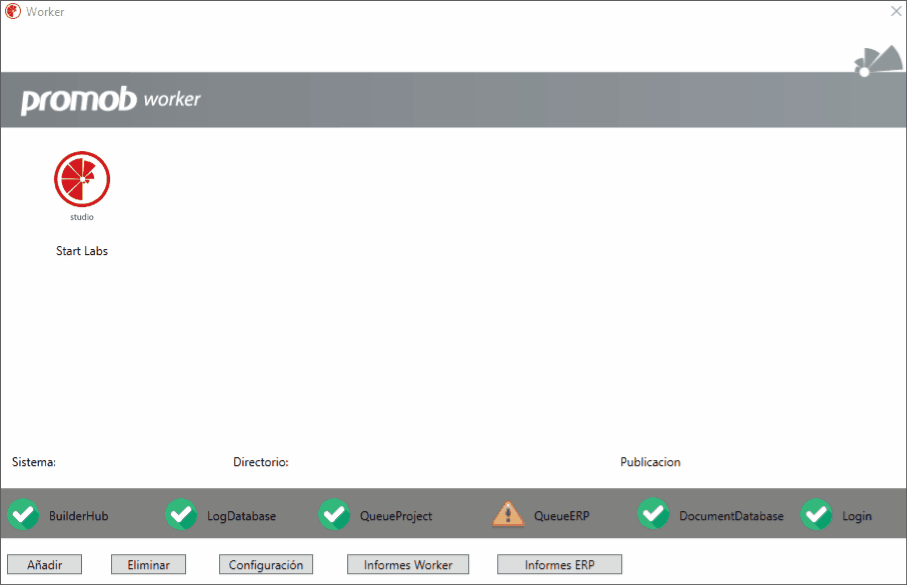Click the Login green check status icon
Screen dimensions: 907x585
[817, 514]
